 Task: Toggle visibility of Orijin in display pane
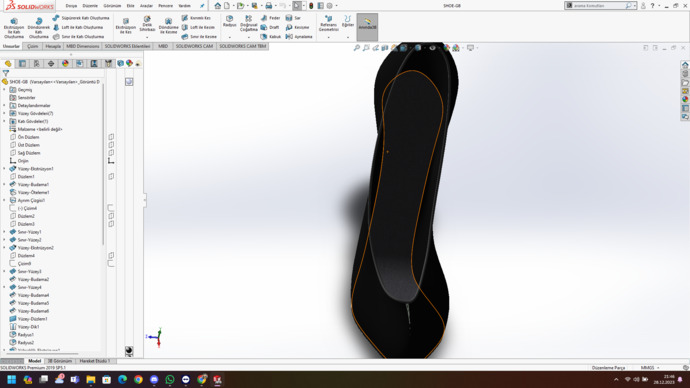click(x=111, y=161)
